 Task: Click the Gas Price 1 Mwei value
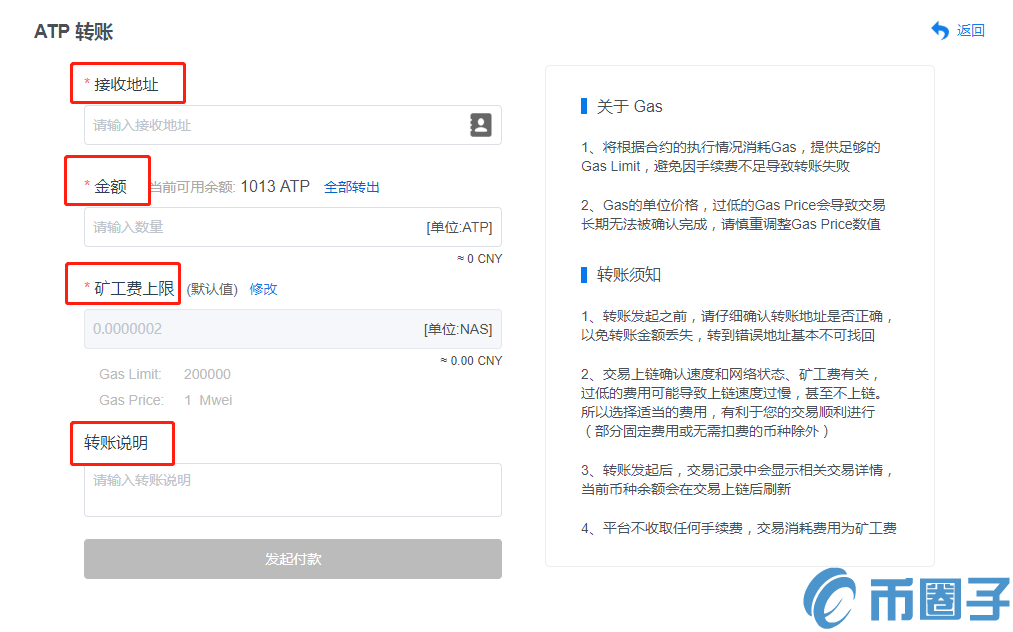(207, 400)
